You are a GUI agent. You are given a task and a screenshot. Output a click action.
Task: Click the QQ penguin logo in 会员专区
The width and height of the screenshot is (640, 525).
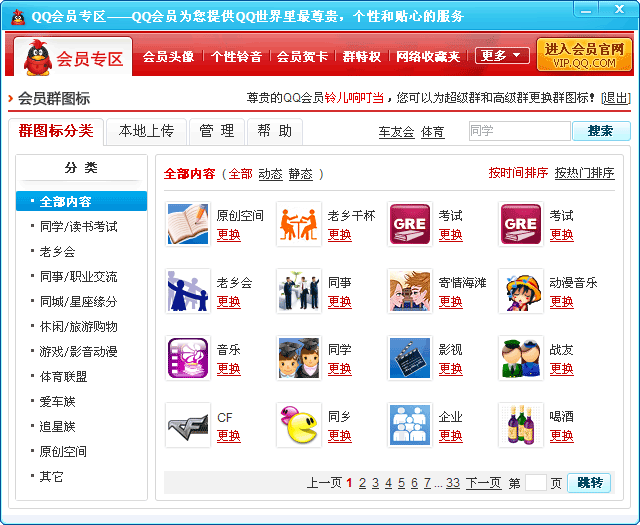point(37,58)
